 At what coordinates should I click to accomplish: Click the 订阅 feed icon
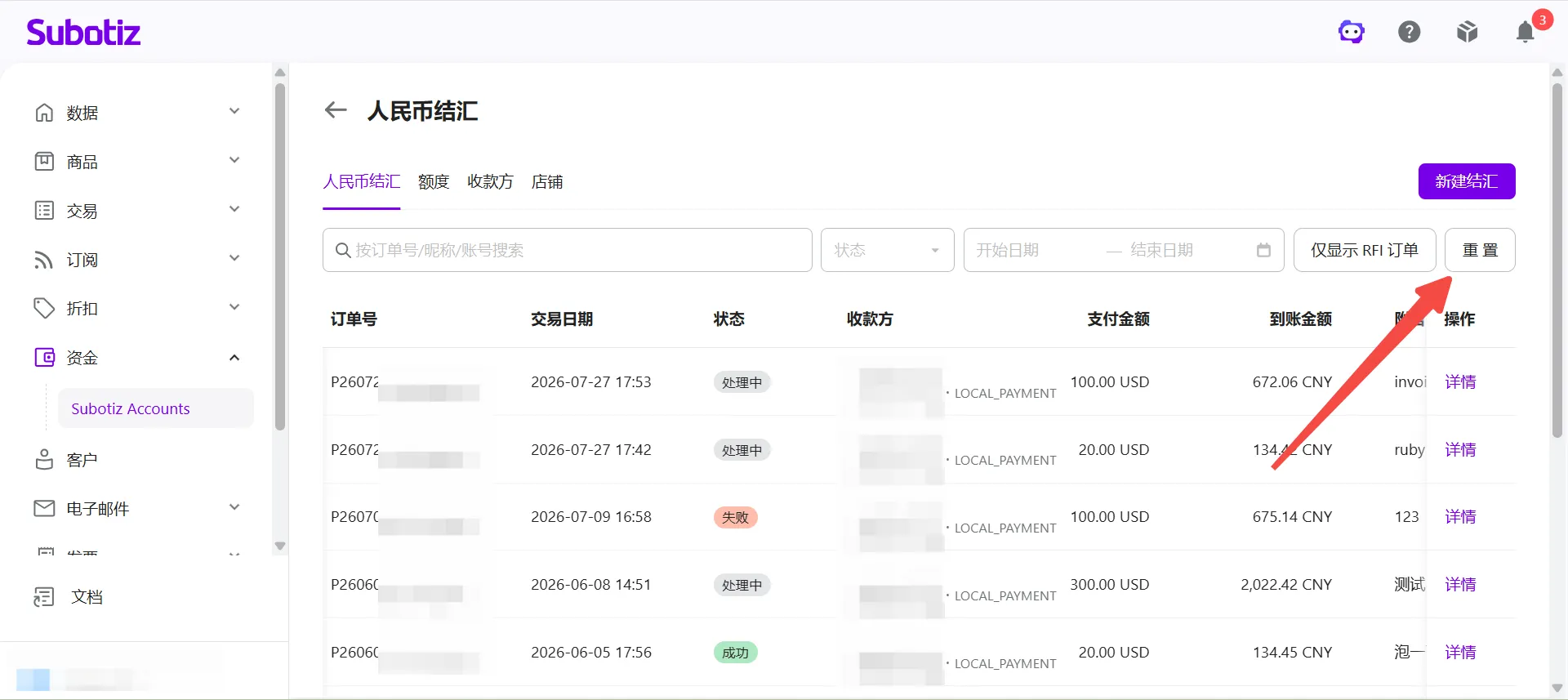(44, 259)
